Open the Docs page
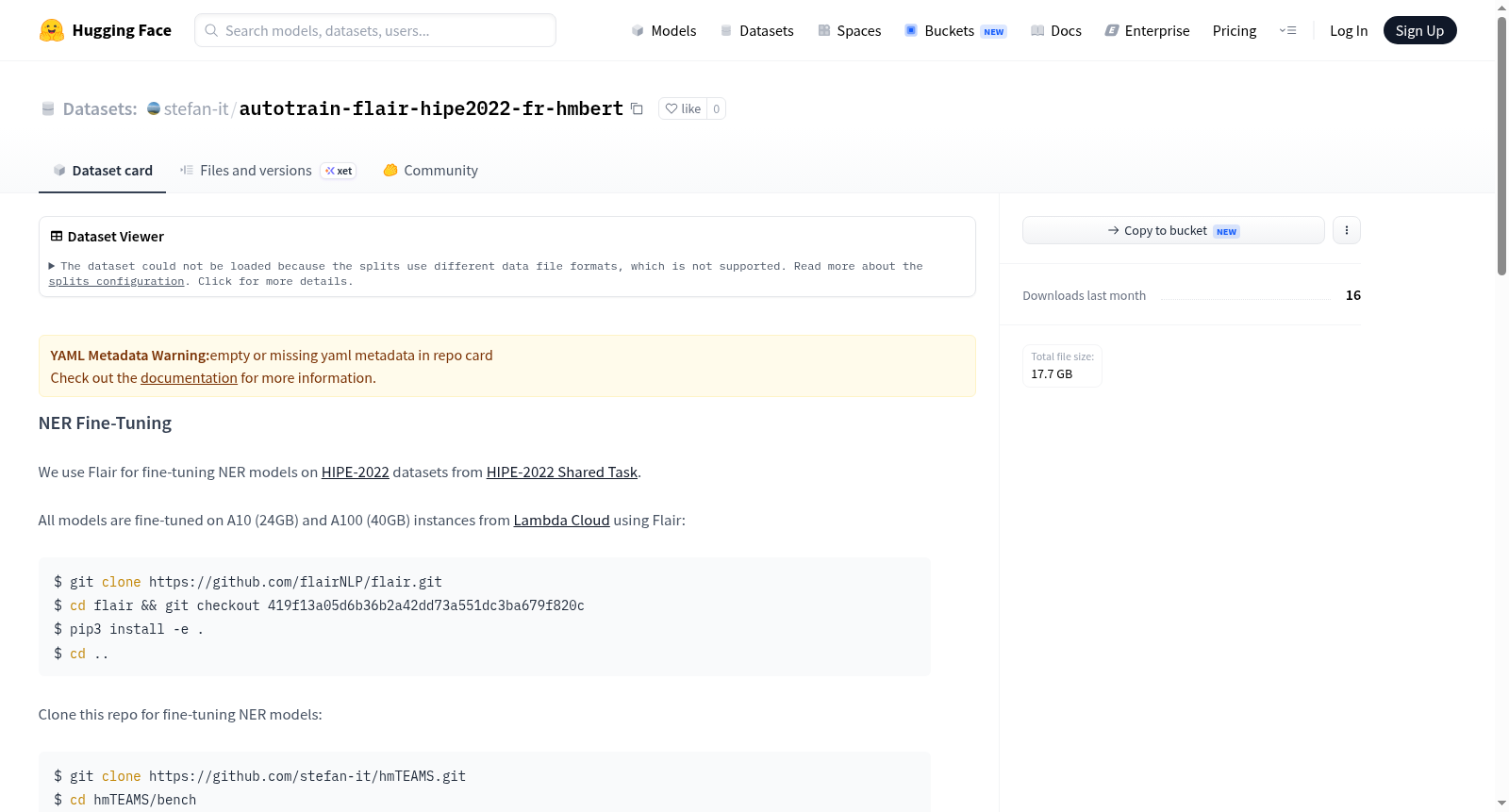1509x812 pixels. [1056, 31]
